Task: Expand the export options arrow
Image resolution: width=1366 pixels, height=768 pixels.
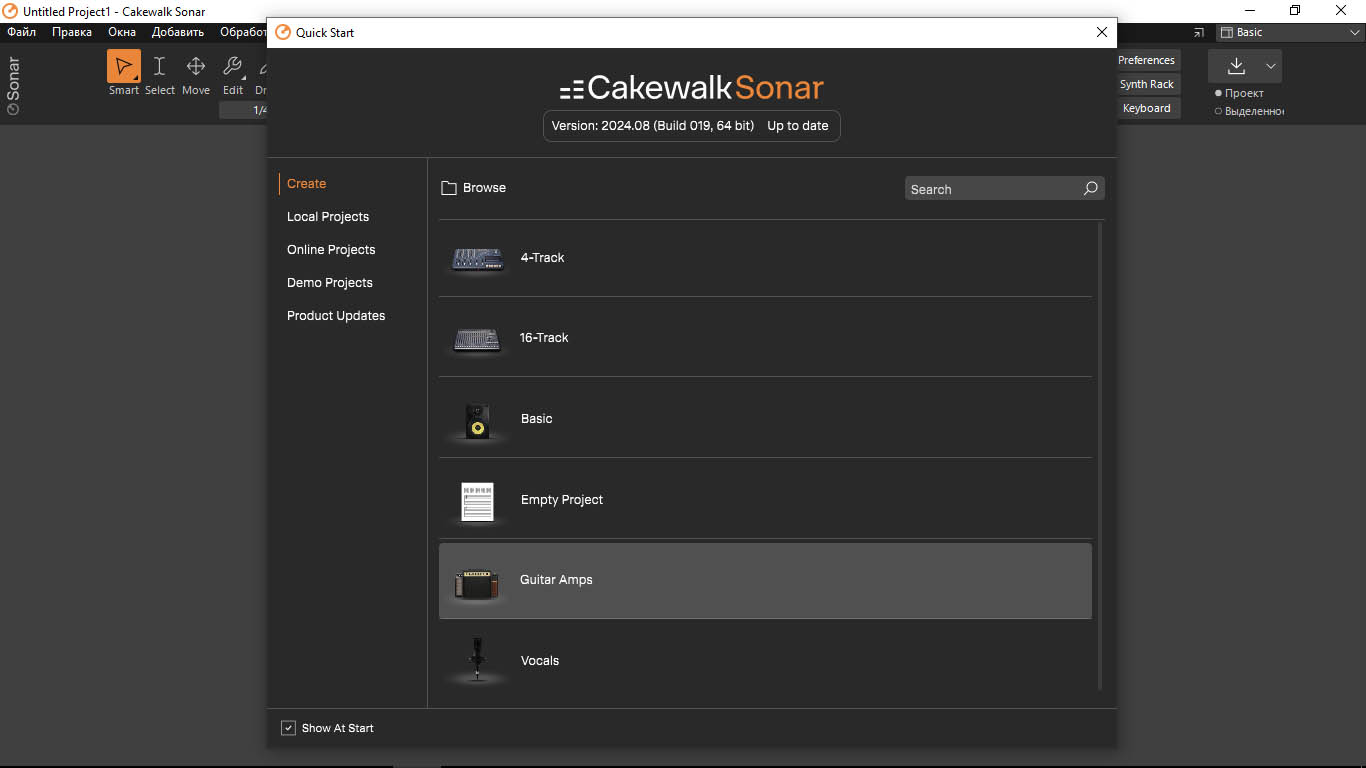Action: [1271, 66]
